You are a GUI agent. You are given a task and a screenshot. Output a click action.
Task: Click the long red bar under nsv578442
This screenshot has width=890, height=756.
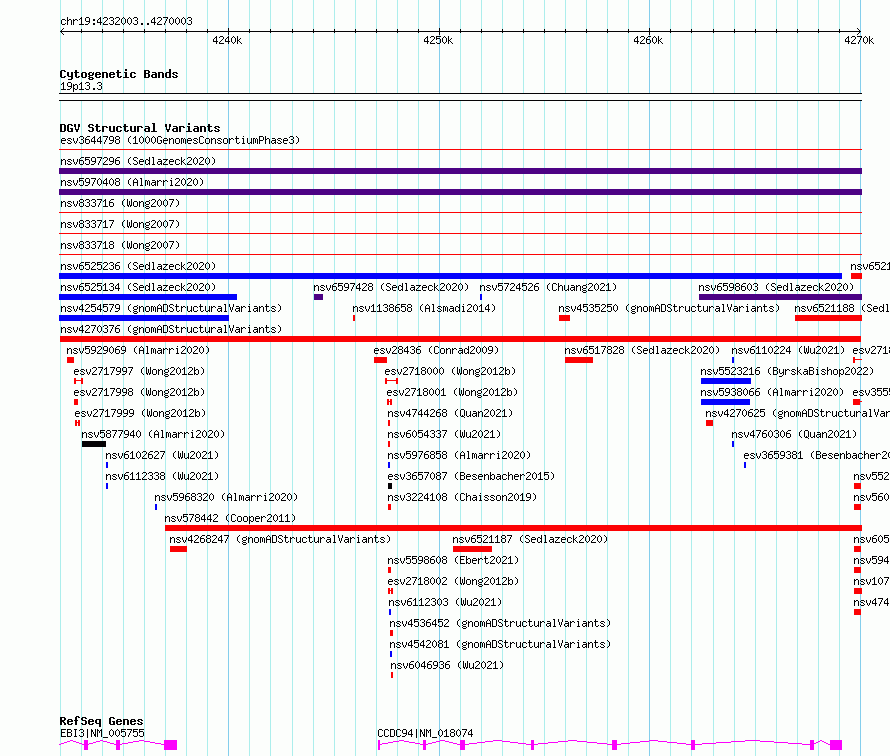pos(513,528)
